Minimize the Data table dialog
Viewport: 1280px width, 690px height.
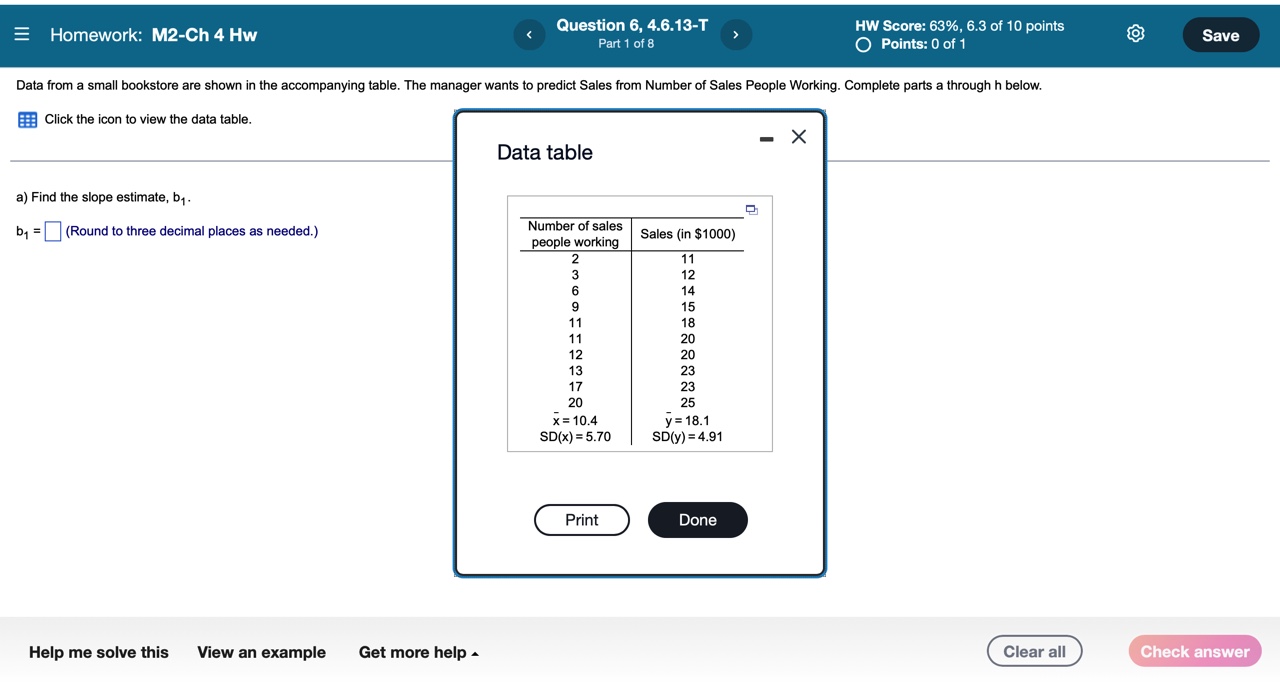766,138
